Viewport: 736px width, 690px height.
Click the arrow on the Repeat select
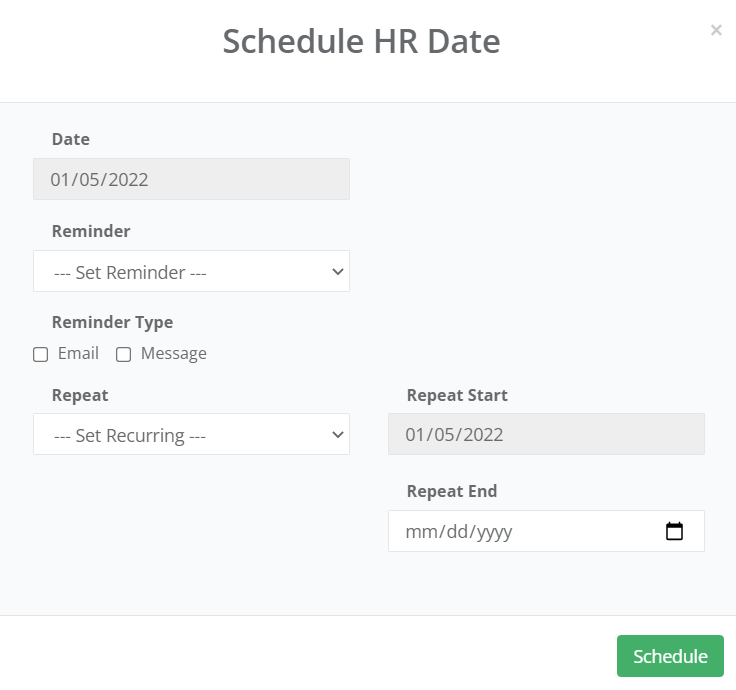pyautogui.click(x=337, y=434)
